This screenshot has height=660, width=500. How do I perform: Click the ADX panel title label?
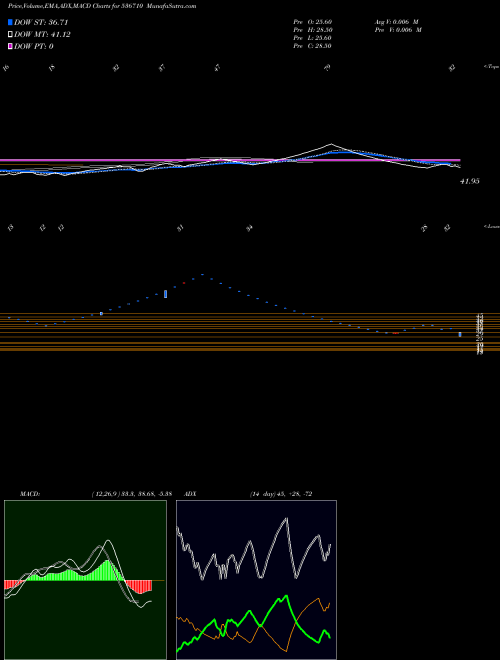click(x=190, y=494)
